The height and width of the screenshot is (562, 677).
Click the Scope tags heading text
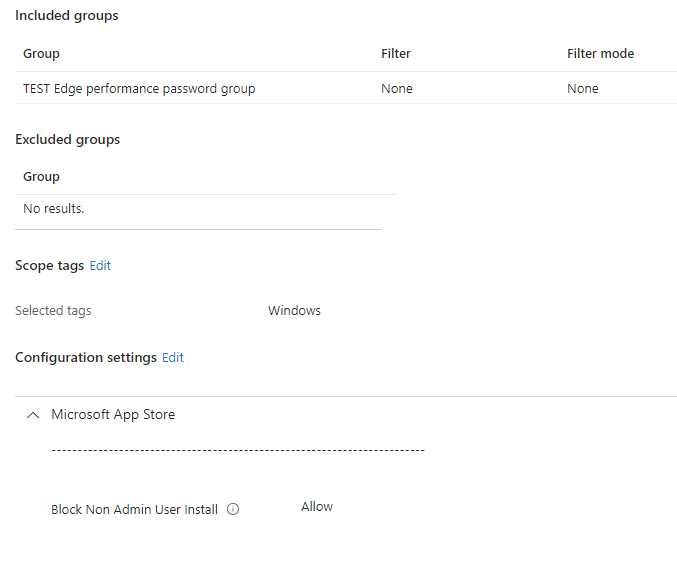pyautogui.click(x=49, y=266)
